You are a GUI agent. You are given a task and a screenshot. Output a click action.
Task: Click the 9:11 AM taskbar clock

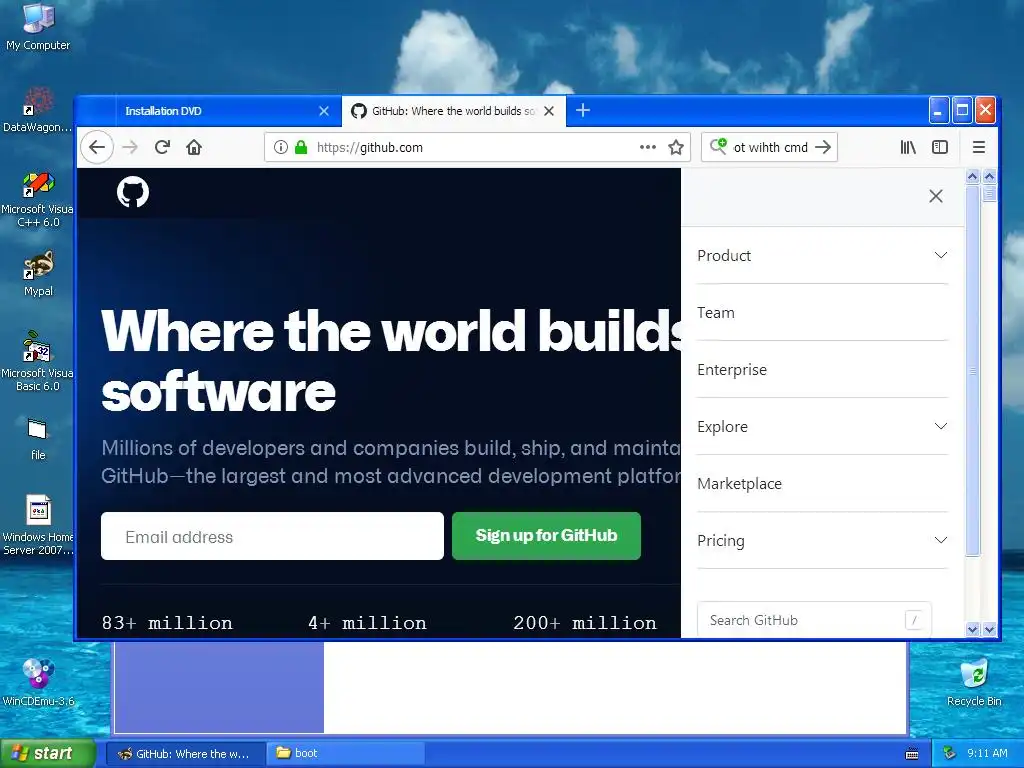(x=987, y=754)
